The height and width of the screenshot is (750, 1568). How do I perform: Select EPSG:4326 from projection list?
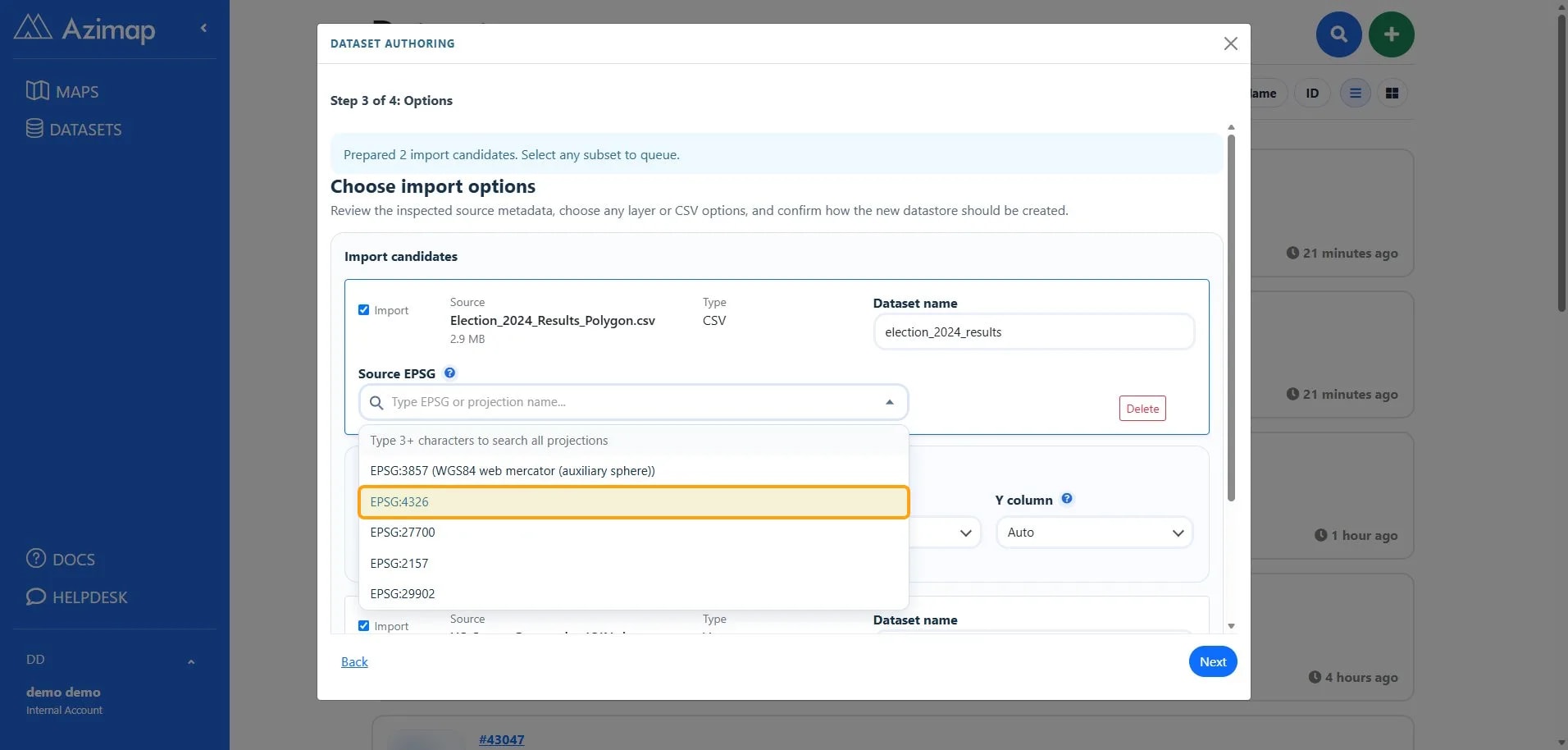point(633,502)
